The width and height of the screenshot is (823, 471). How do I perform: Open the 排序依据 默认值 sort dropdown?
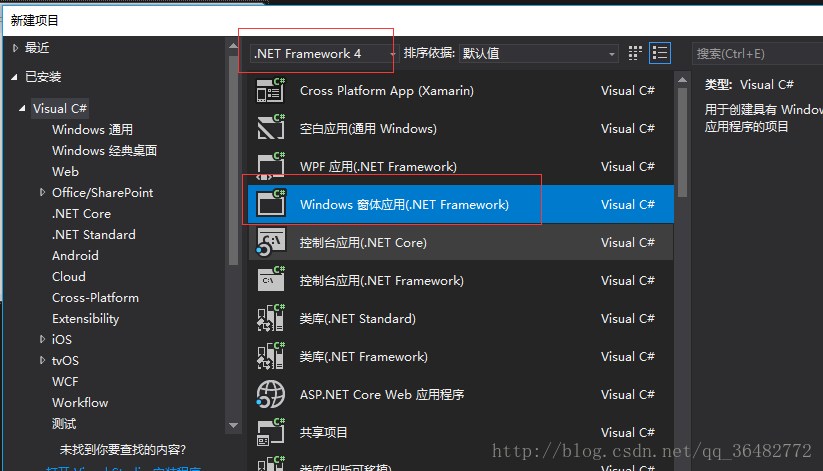pyautogui.click(x=539, y=54)
